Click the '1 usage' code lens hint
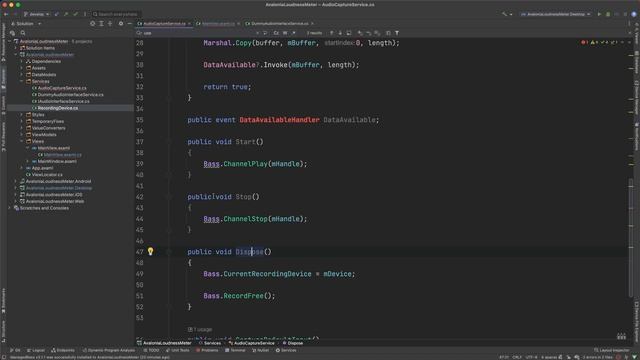 point(200,329)
